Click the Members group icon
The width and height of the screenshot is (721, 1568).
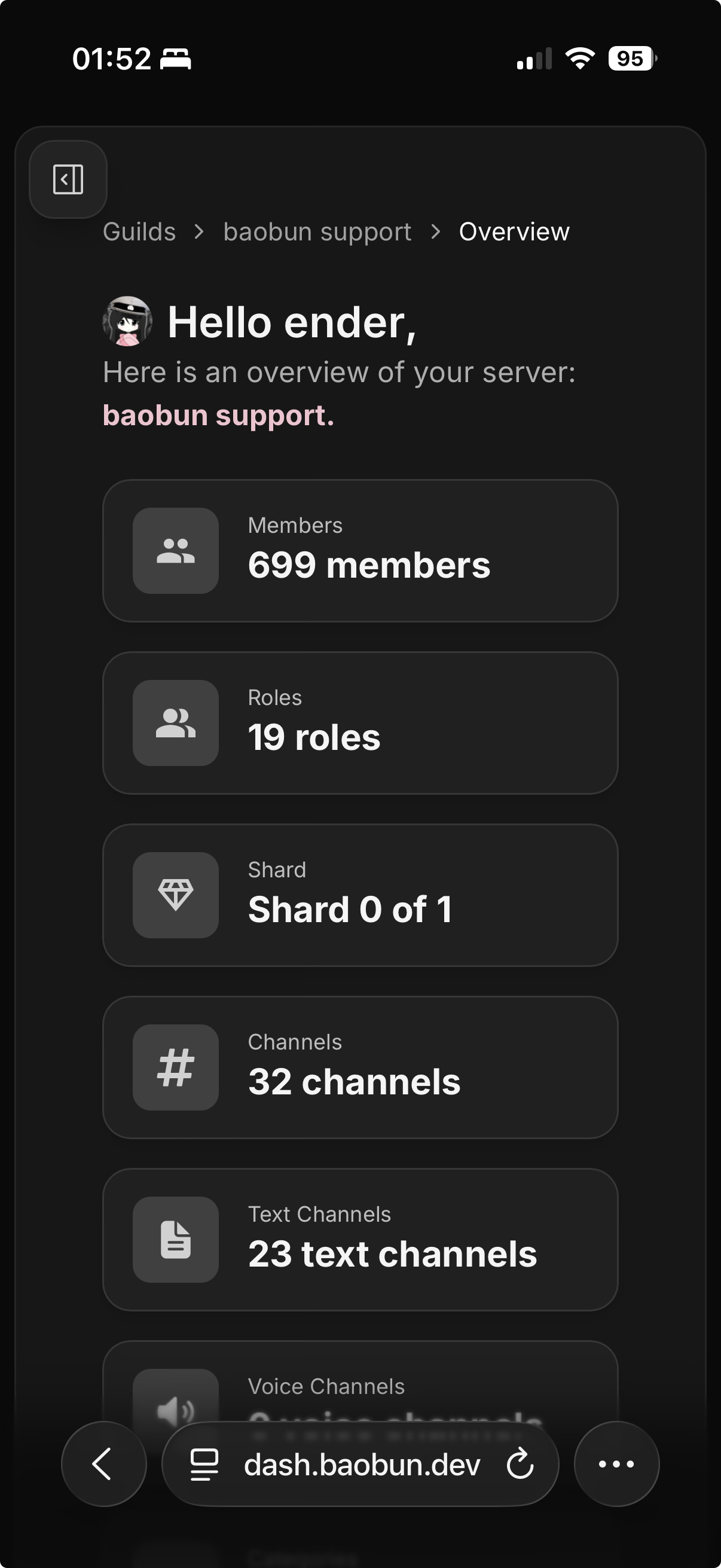tap(176, 551)
